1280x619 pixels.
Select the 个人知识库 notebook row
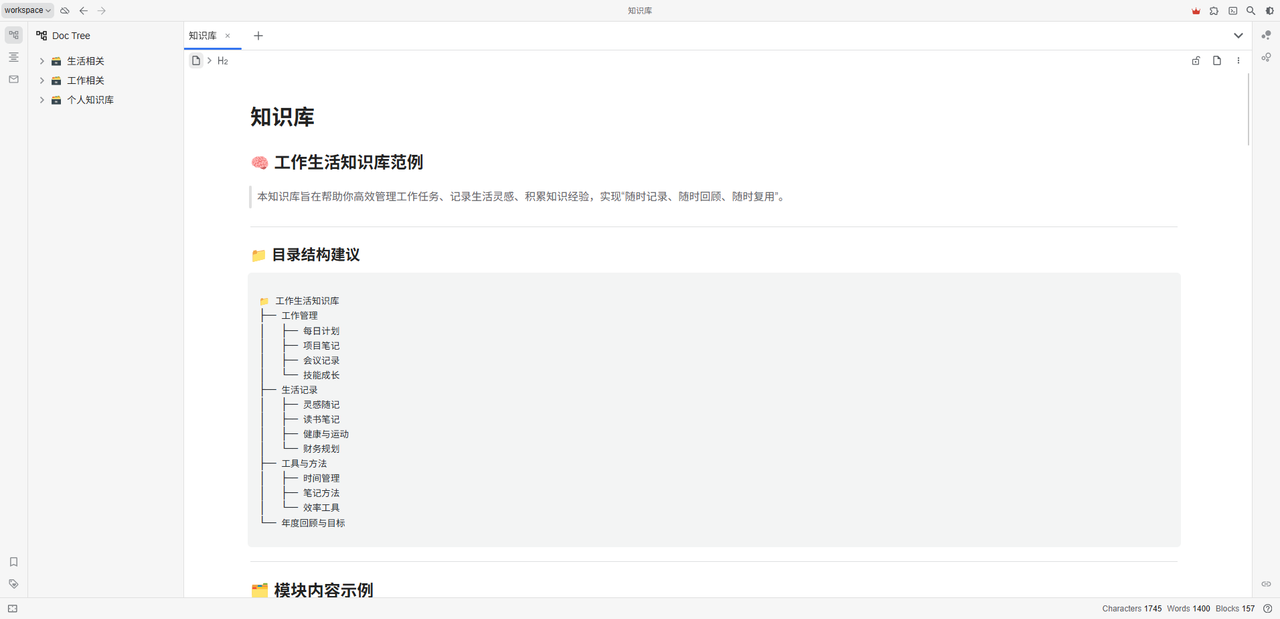click(x=106, y=100)
